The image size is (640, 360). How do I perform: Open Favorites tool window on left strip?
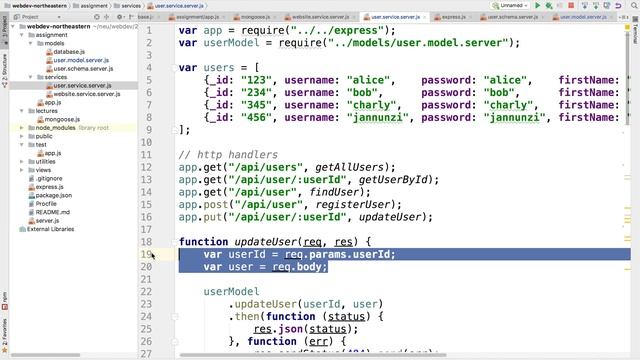click(4, 335)
